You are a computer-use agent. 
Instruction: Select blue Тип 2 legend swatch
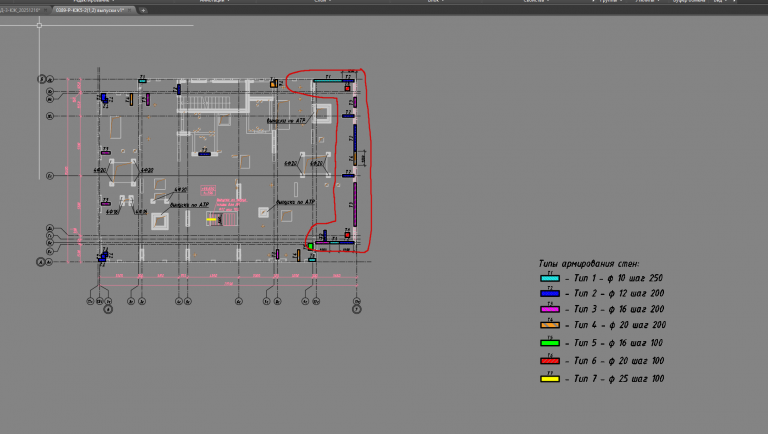pos(549,294)
